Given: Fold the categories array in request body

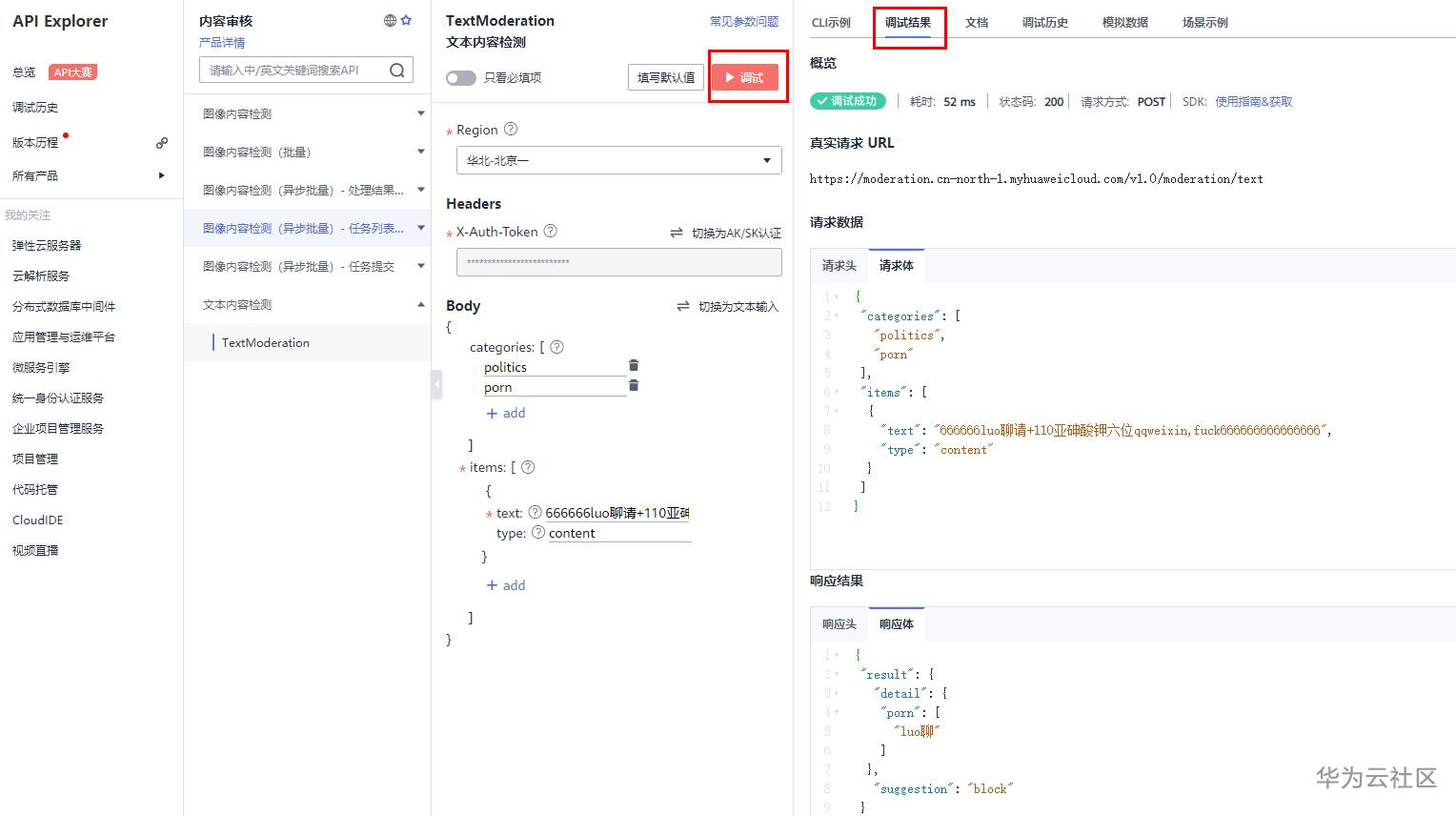Looking at the screenshot, I should [x=837, y=316].
